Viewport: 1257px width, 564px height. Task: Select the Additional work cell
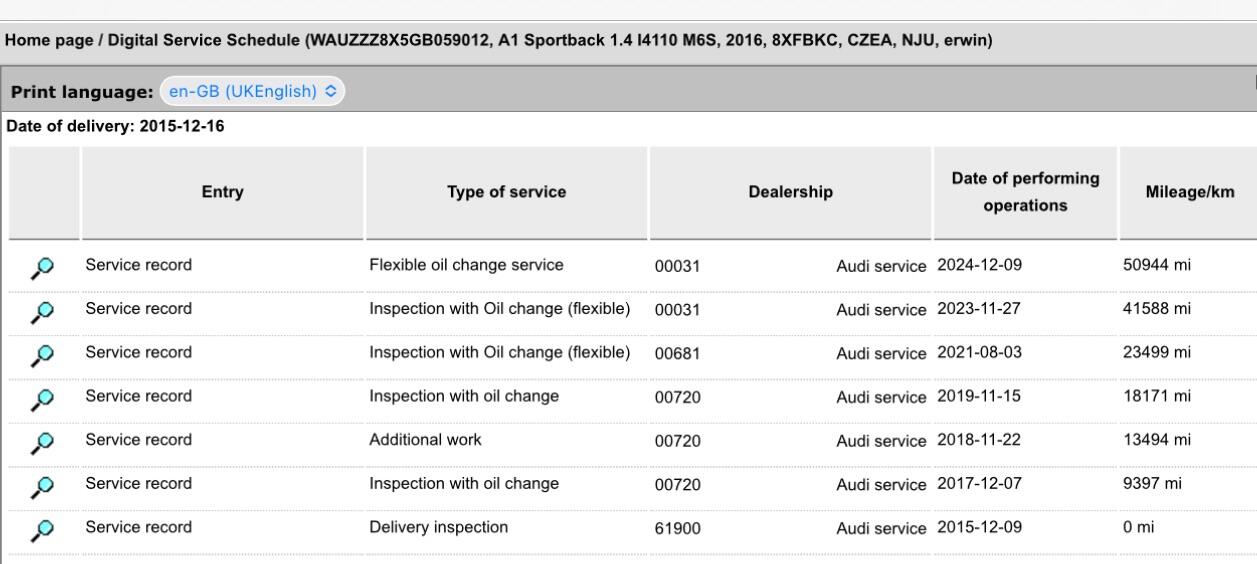(x=426, y=440)
